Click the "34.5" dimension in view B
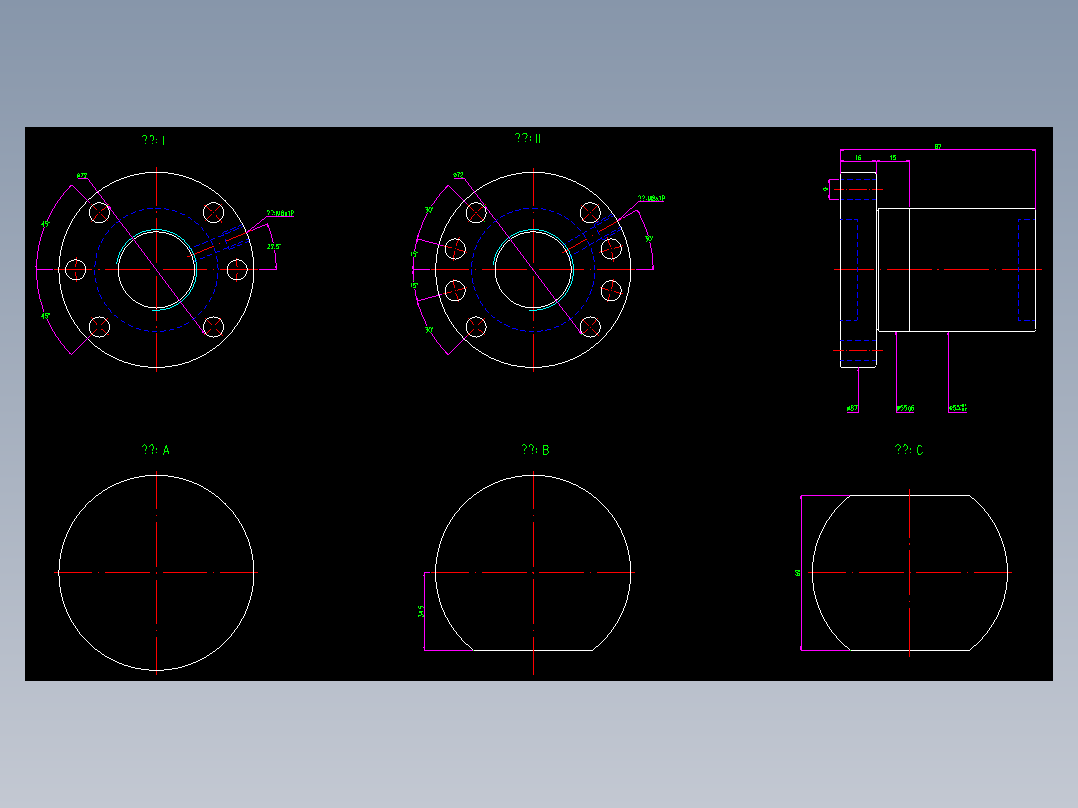Image resolution: width=1078 pixels, height=808 pixels. tap(421, 611)
